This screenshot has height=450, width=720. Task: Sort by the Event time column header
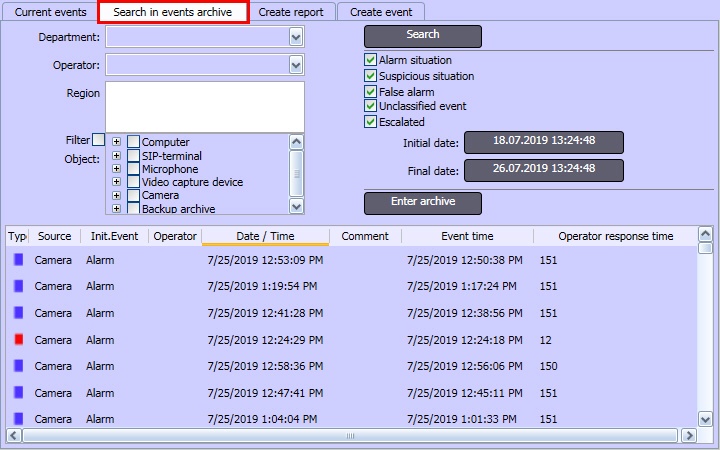[467, 236]
